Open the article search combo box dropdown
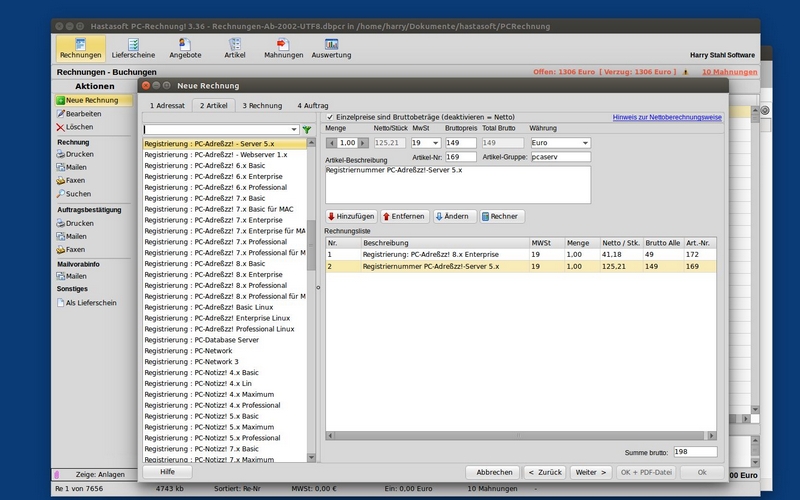The height and width of the screenshot is (500, 800). (294, 130)
